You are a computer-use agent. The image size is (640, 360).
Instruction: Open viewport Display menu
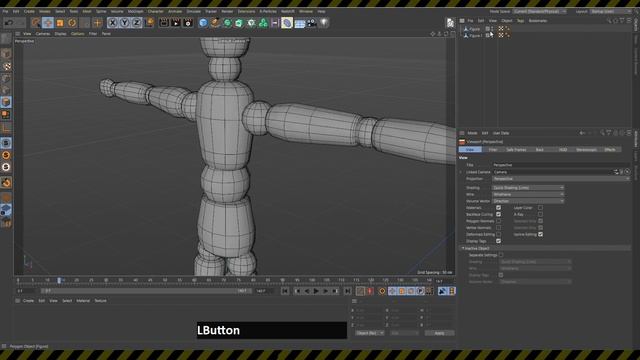coord(60,34)
